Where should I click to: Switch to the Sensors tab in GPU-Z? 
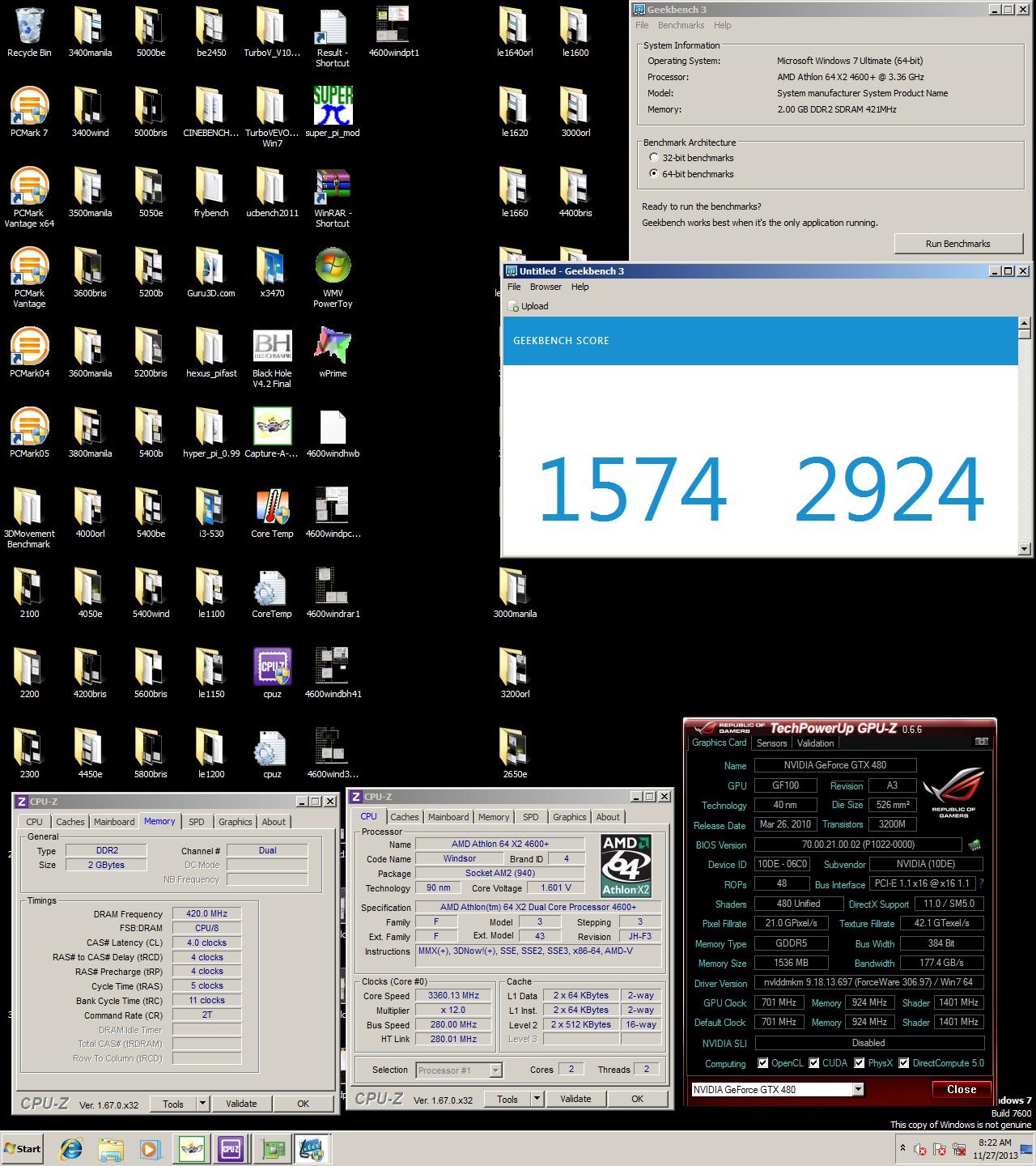771,743
